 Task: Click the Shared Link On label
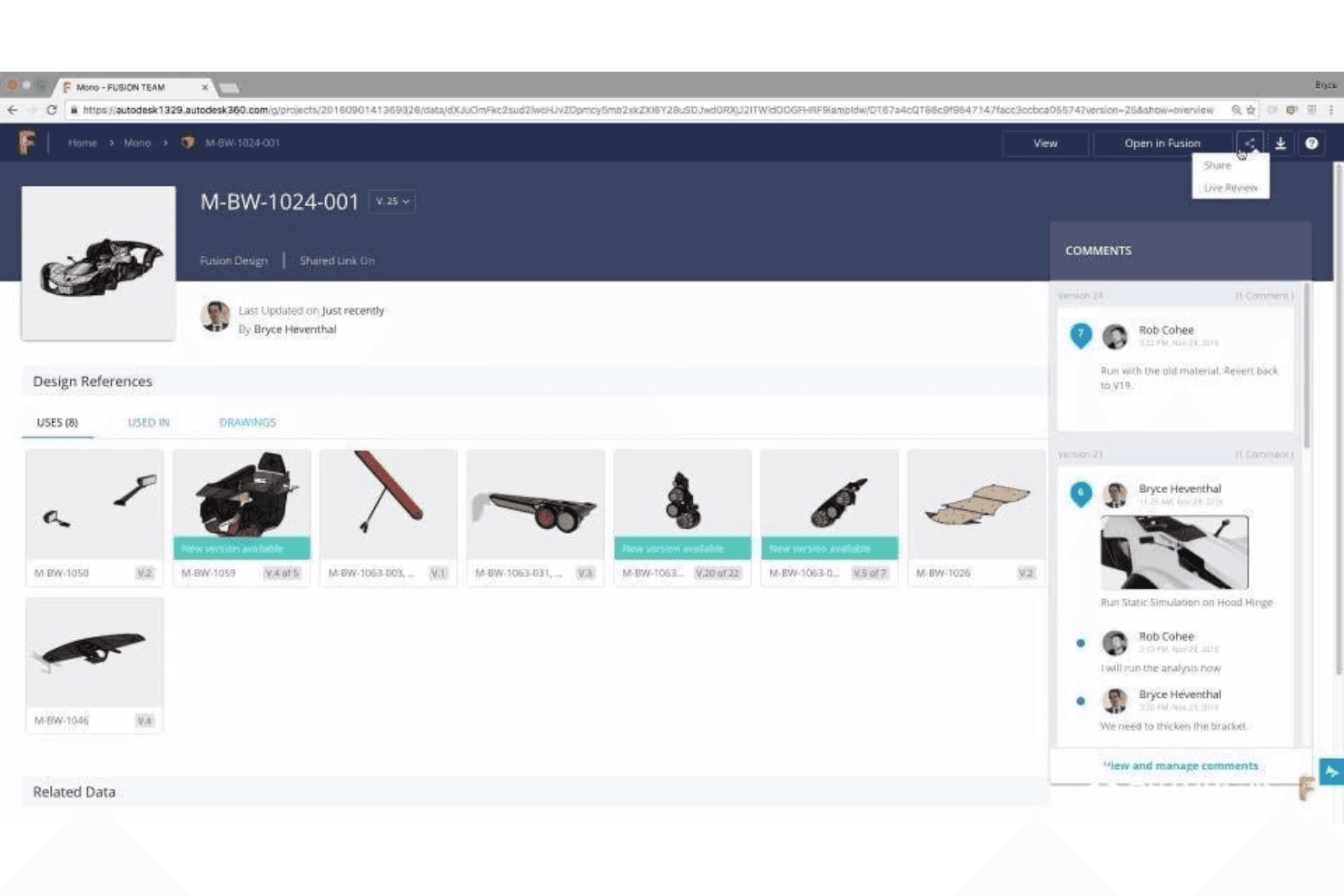[337, 261]
